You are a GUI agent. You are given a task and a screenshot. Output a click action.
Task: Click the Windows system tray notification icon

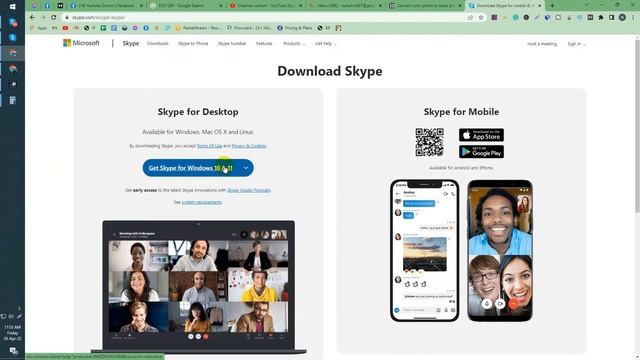click(x=13, y=351)
